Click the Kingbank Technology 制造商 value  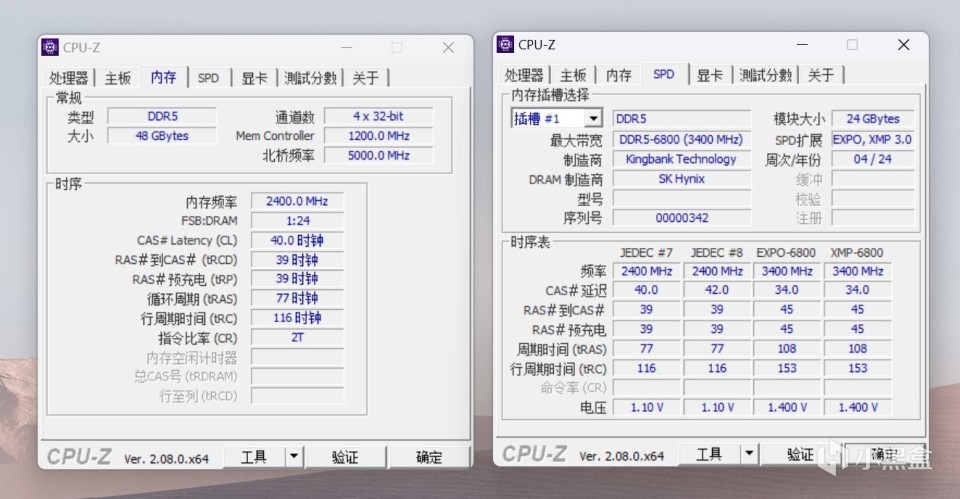tap(681, 159)
